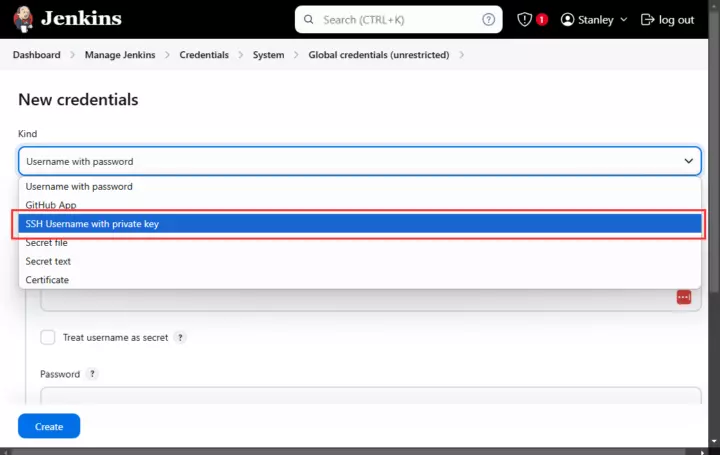Expand the Stanley user menu chevron
Viewport: 720px width, 455px height.
(x=624, y=20)
